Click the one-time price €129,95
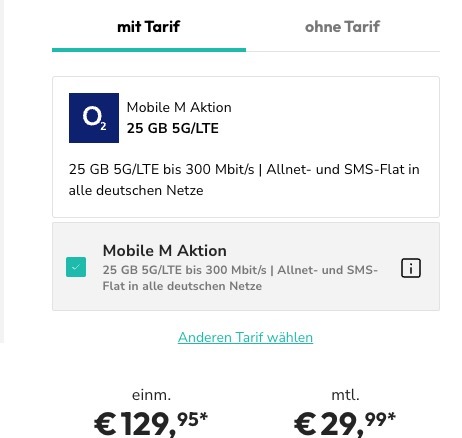The image size is (462, 438). click(151, 424)
